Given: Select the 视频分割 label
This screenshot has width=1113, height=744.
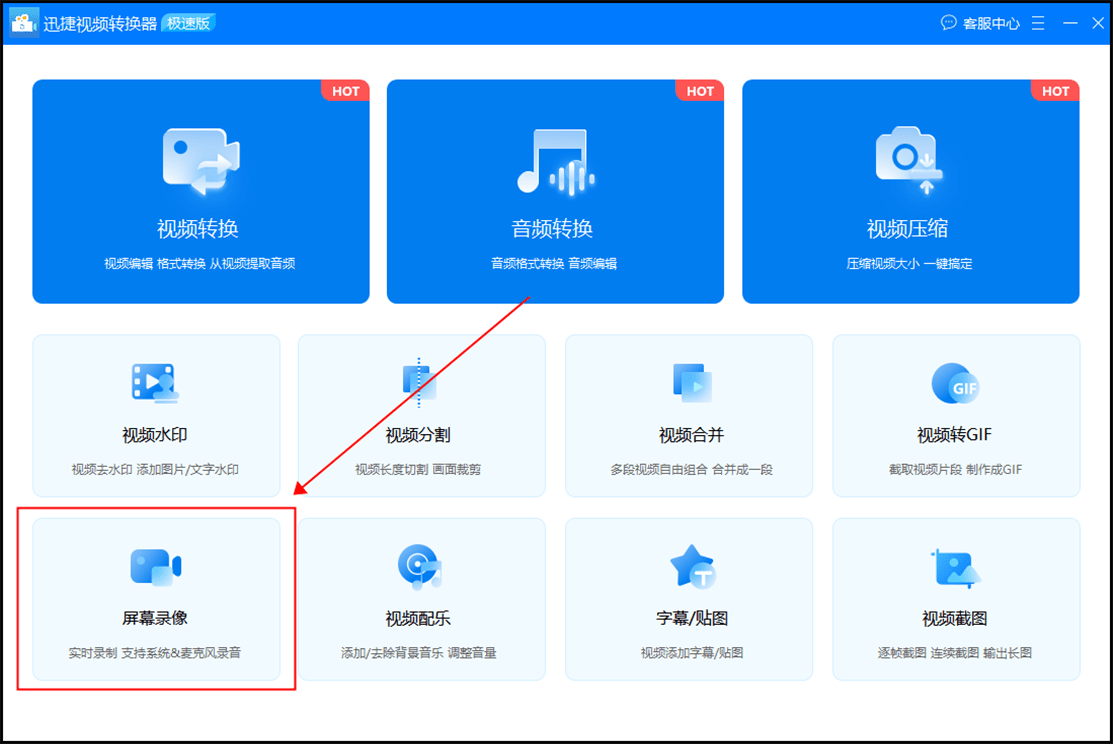Looking at the screenshot, I should coord(418,434).
